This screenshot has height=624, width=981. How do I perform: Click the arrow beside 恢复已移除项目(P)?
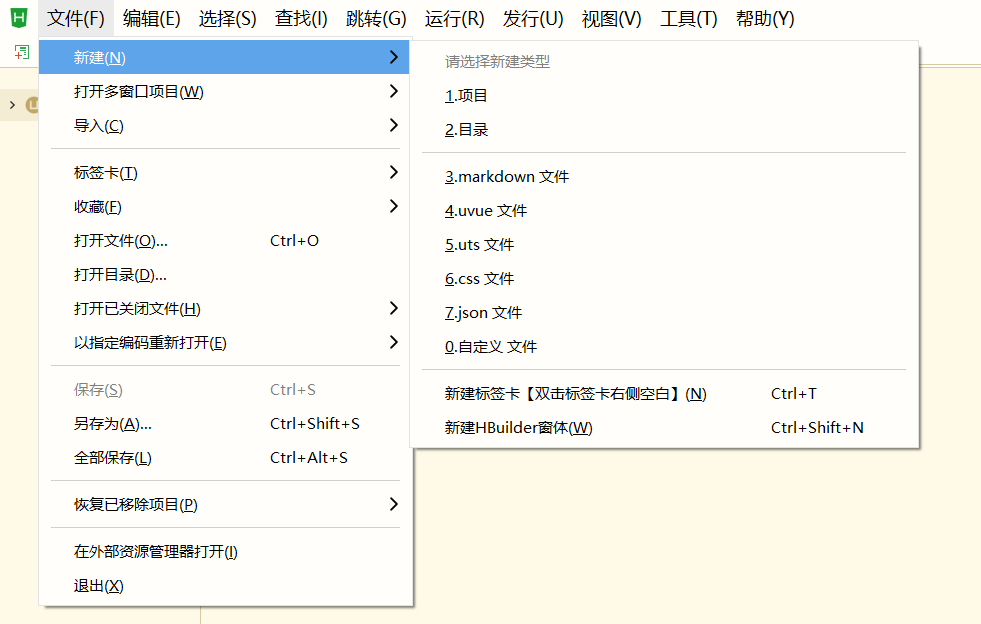394,504
